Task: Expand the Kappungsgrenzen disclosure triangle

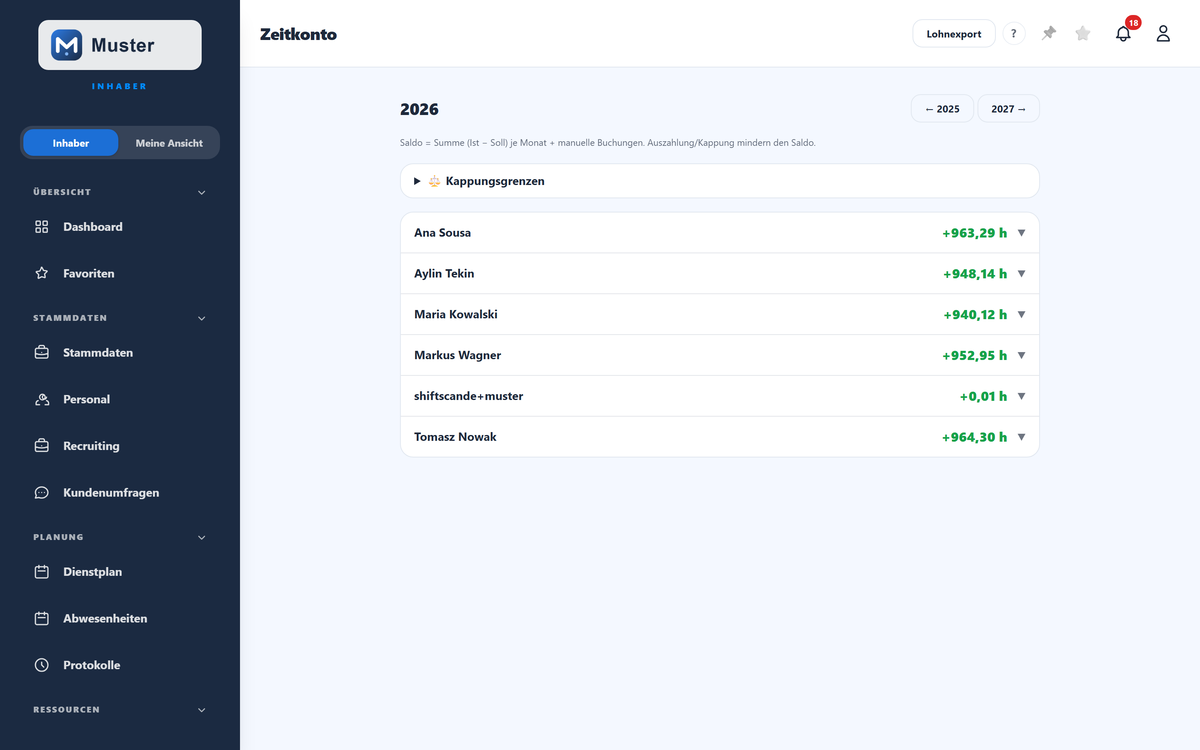Action: coord(417,181)
